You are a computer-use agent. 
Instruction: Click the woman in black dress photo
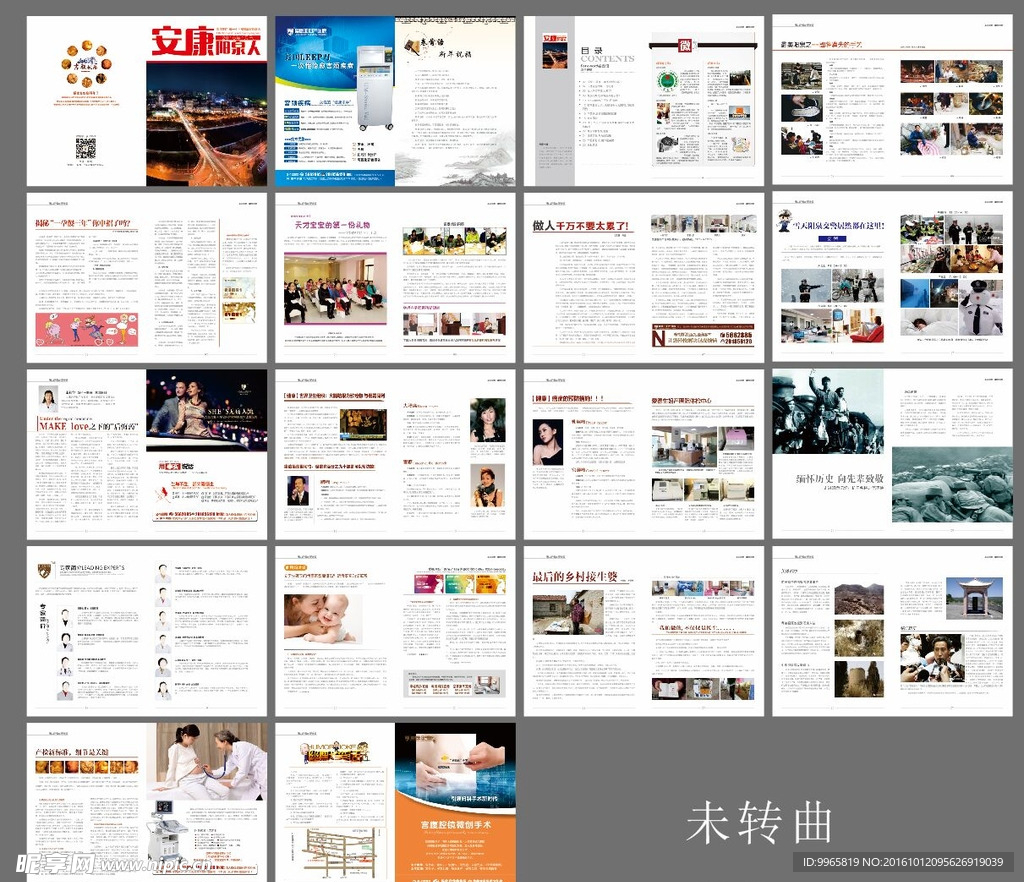tap(548, 442)
